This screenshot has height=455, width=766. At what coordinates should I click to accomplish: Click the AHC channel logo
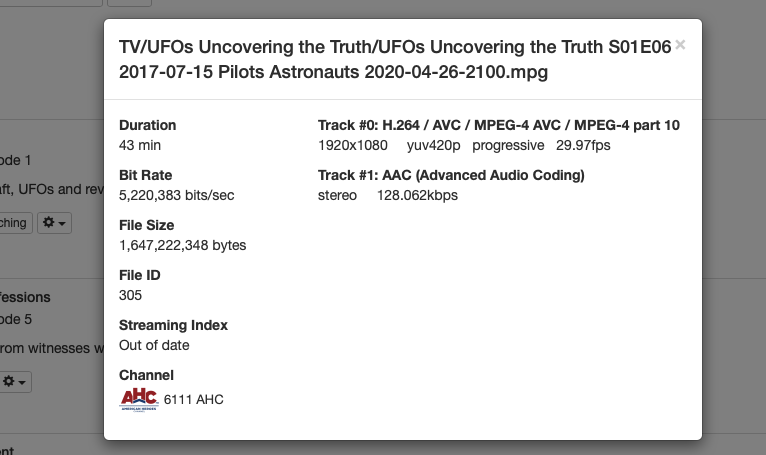tap(139, 399)
